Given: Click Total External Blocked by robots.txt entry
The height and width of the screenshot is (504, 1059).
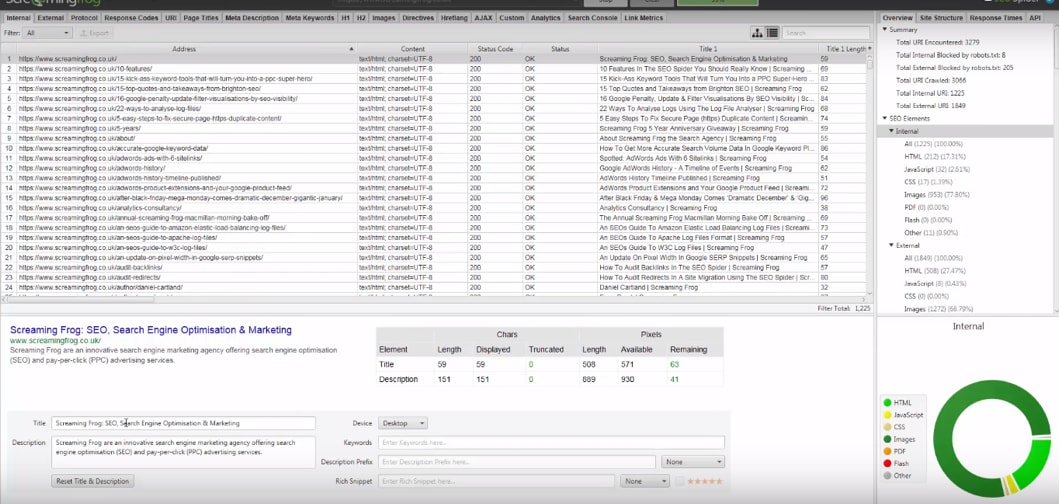Looking at the screenshot, I should pyautogui.click(x=954, y=68).
